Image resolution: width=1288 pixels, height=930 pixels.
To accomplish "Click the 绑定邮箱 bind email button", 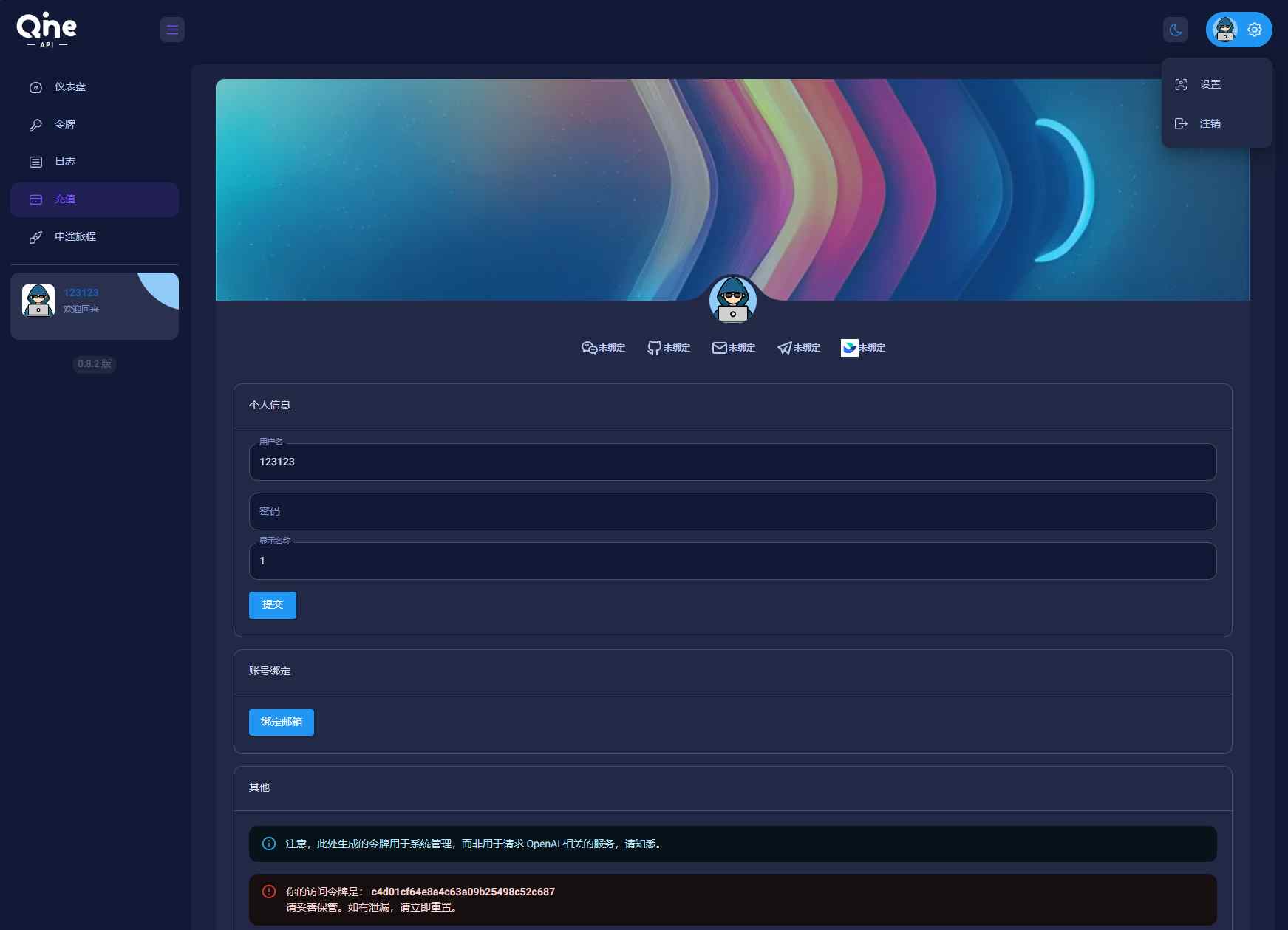I will point(281,722).
